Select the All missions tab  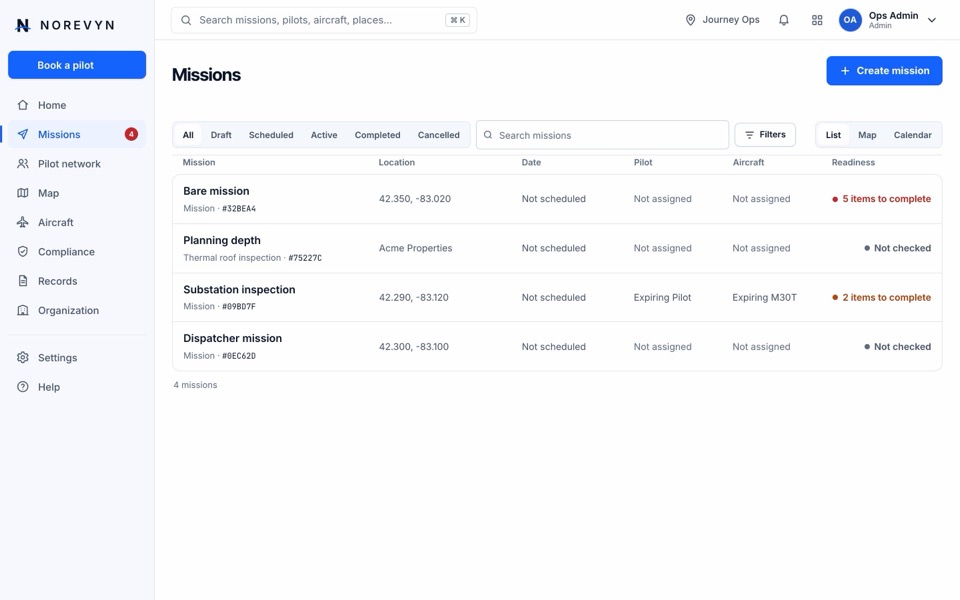point(188,135)
